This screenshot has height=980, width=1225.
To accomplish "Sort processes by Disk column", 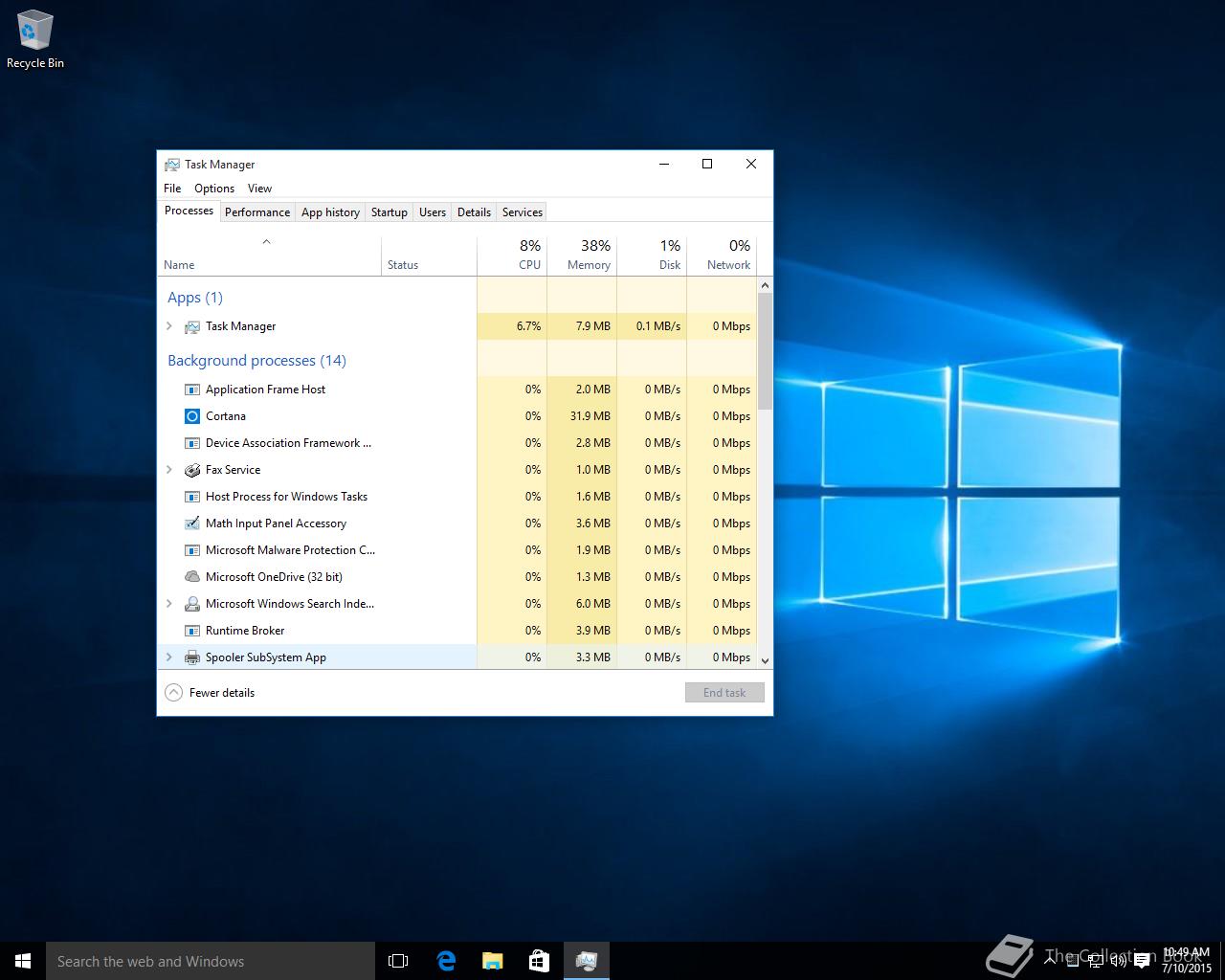I will click(x=652, y=256).
